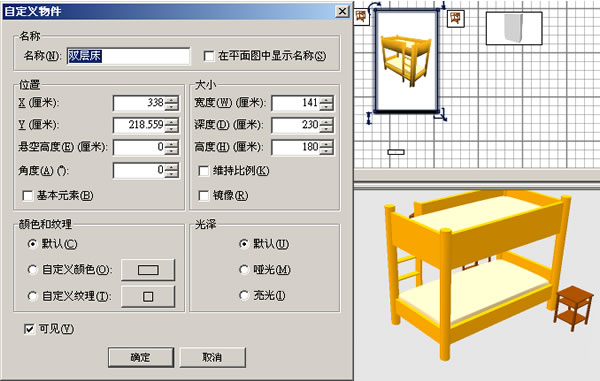
Task: Increase 深度 depth with up arrow
Action: pos(326,122)
